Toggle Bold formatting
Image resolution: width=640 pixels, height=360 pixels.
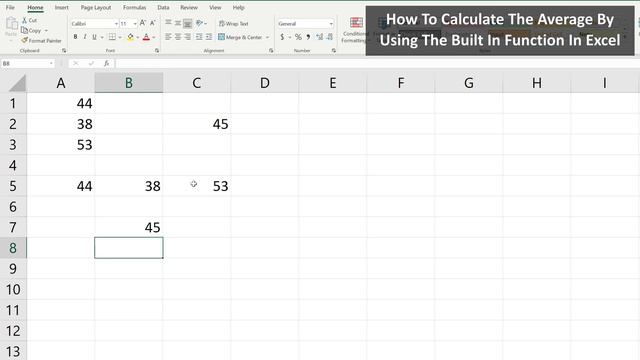pos(76,37)
